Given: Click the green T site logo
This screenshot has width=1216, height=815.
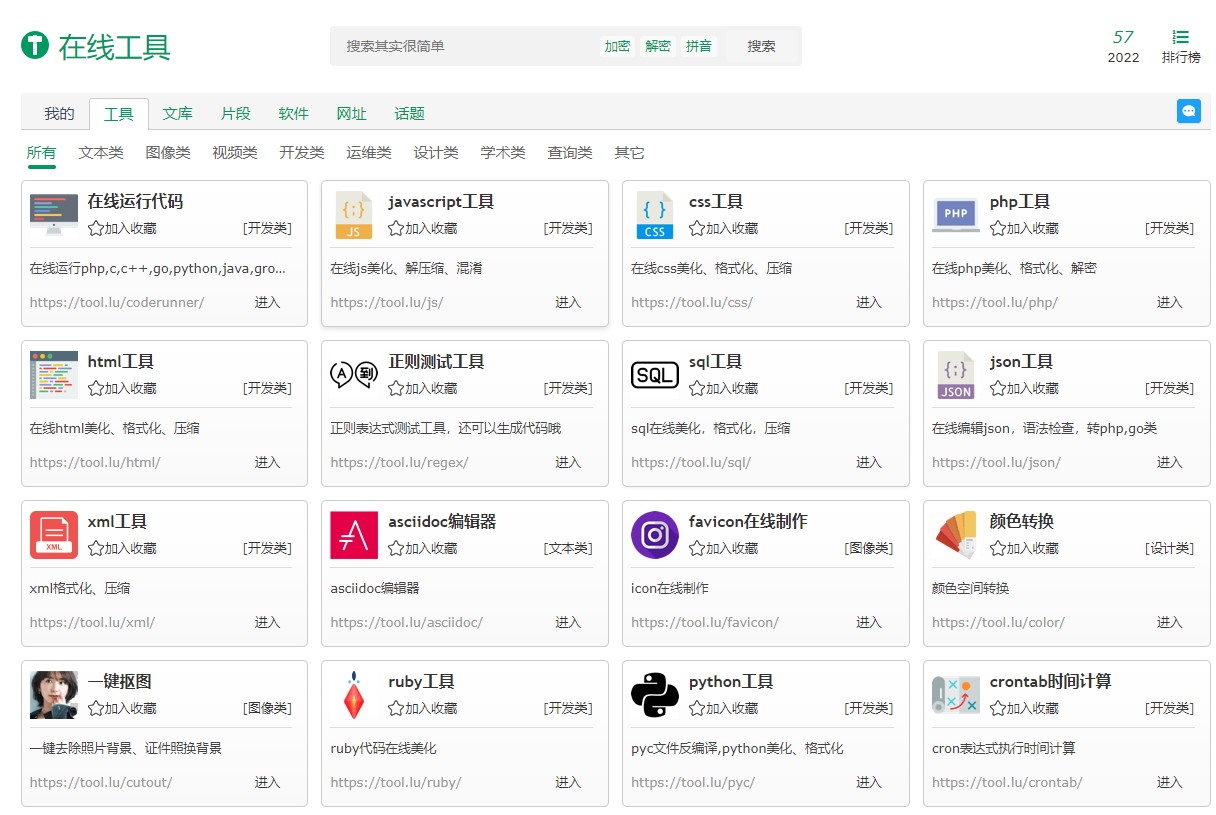Looking at the screenshot, I should (x=35, y=45).
